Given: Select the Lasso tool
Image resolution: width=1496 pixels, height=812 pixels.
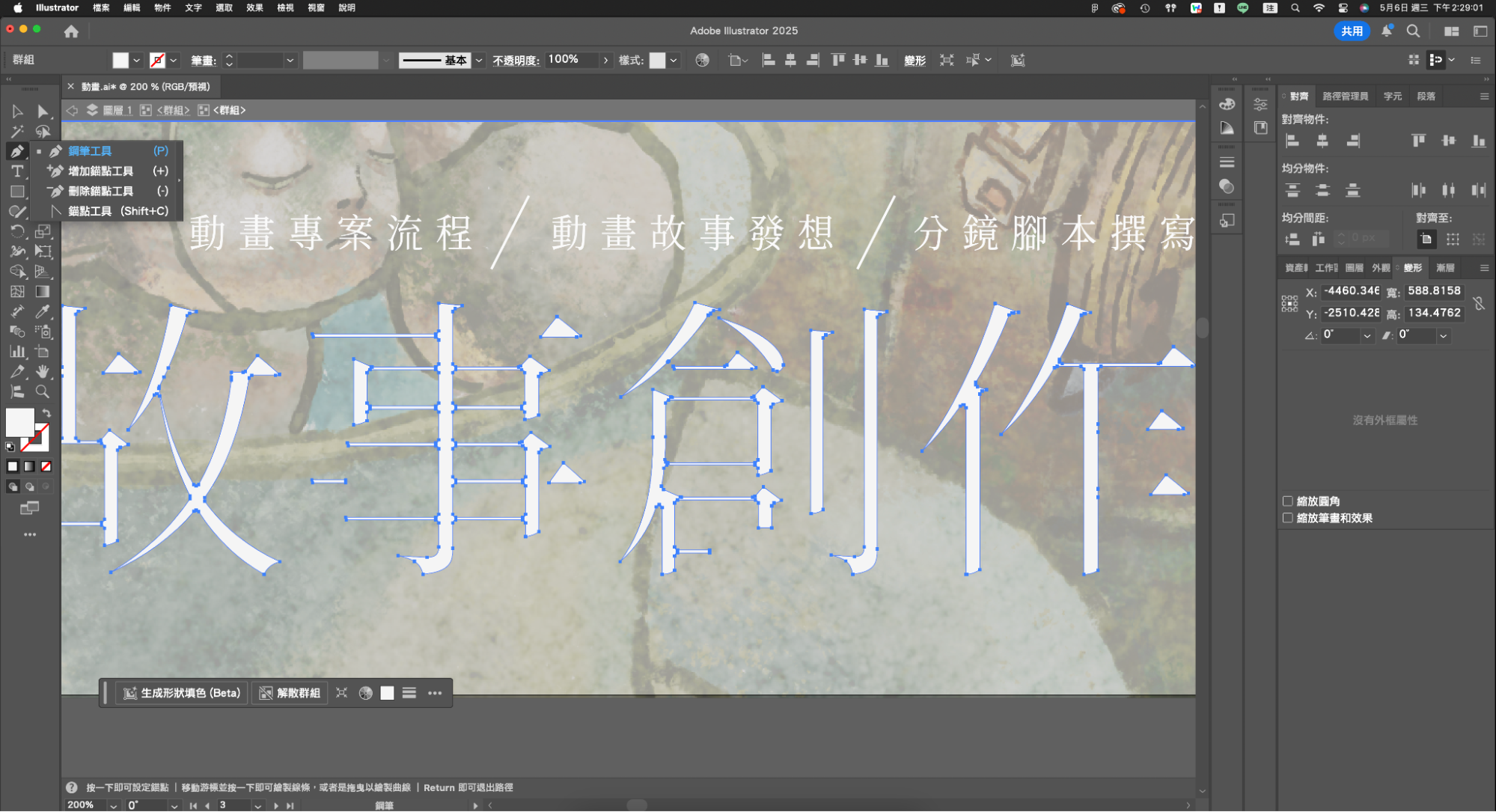Looking at the screenshot, I should click(x=43, y=132).
